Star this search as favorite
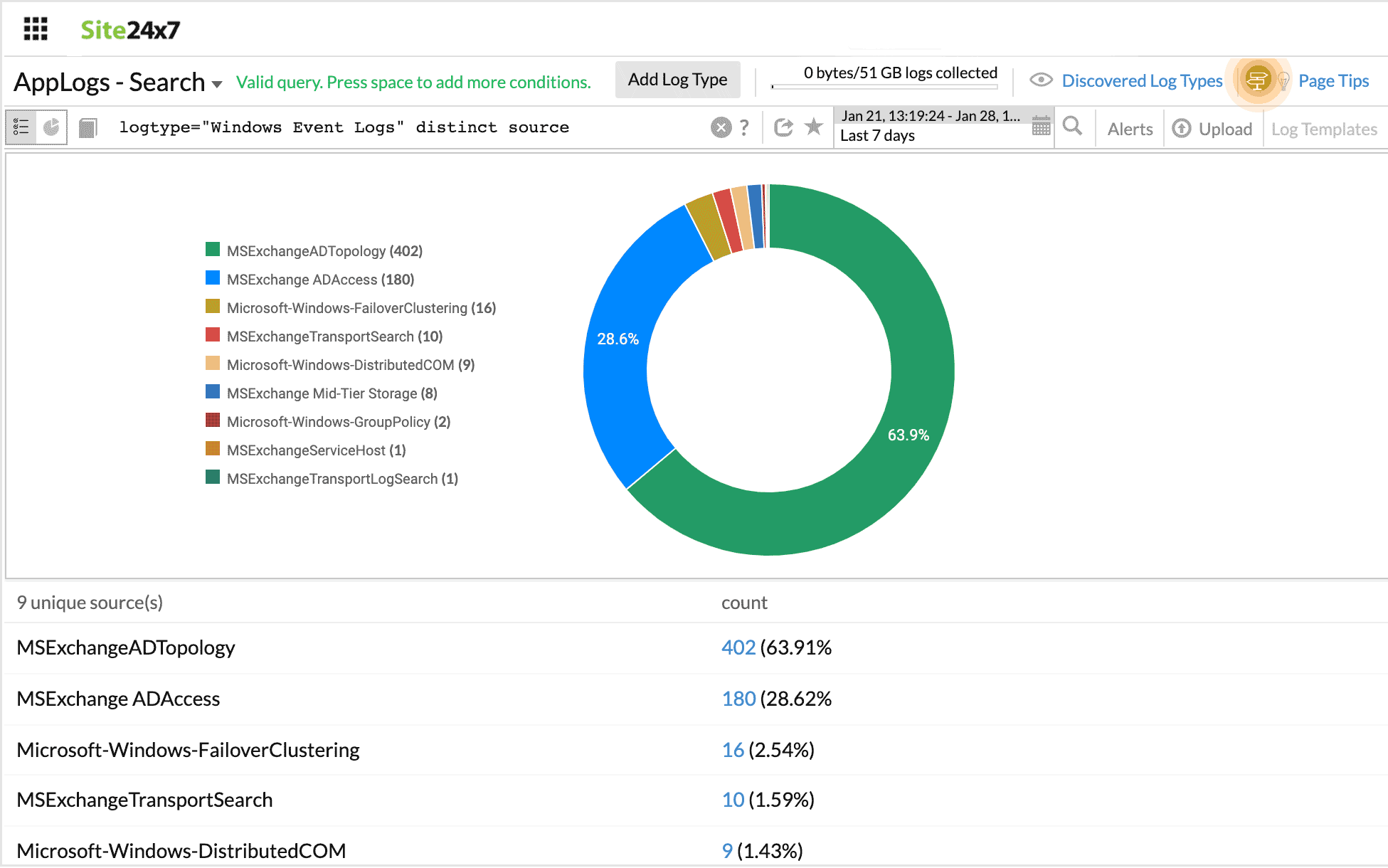Screen dimensions: 1388x868 click(814, 127)
